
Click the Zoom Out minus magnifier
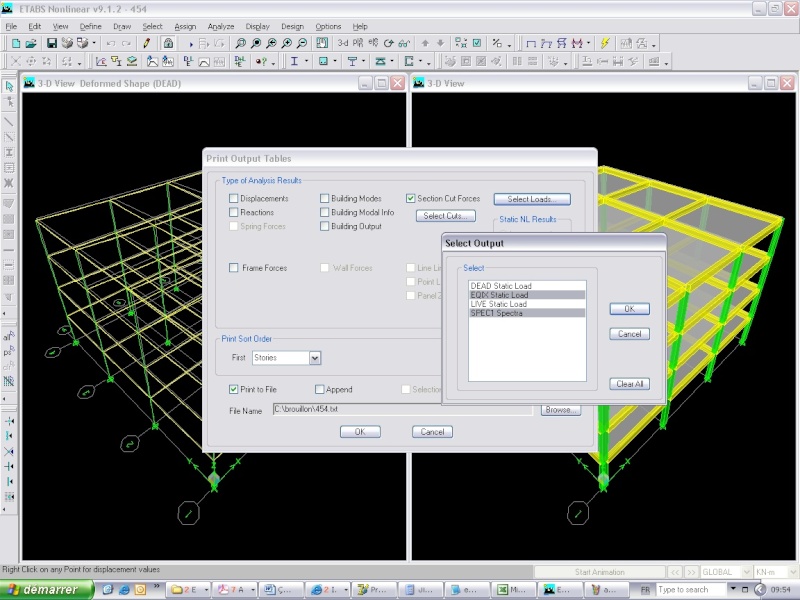pyautogui.click(x=302, y=43)
